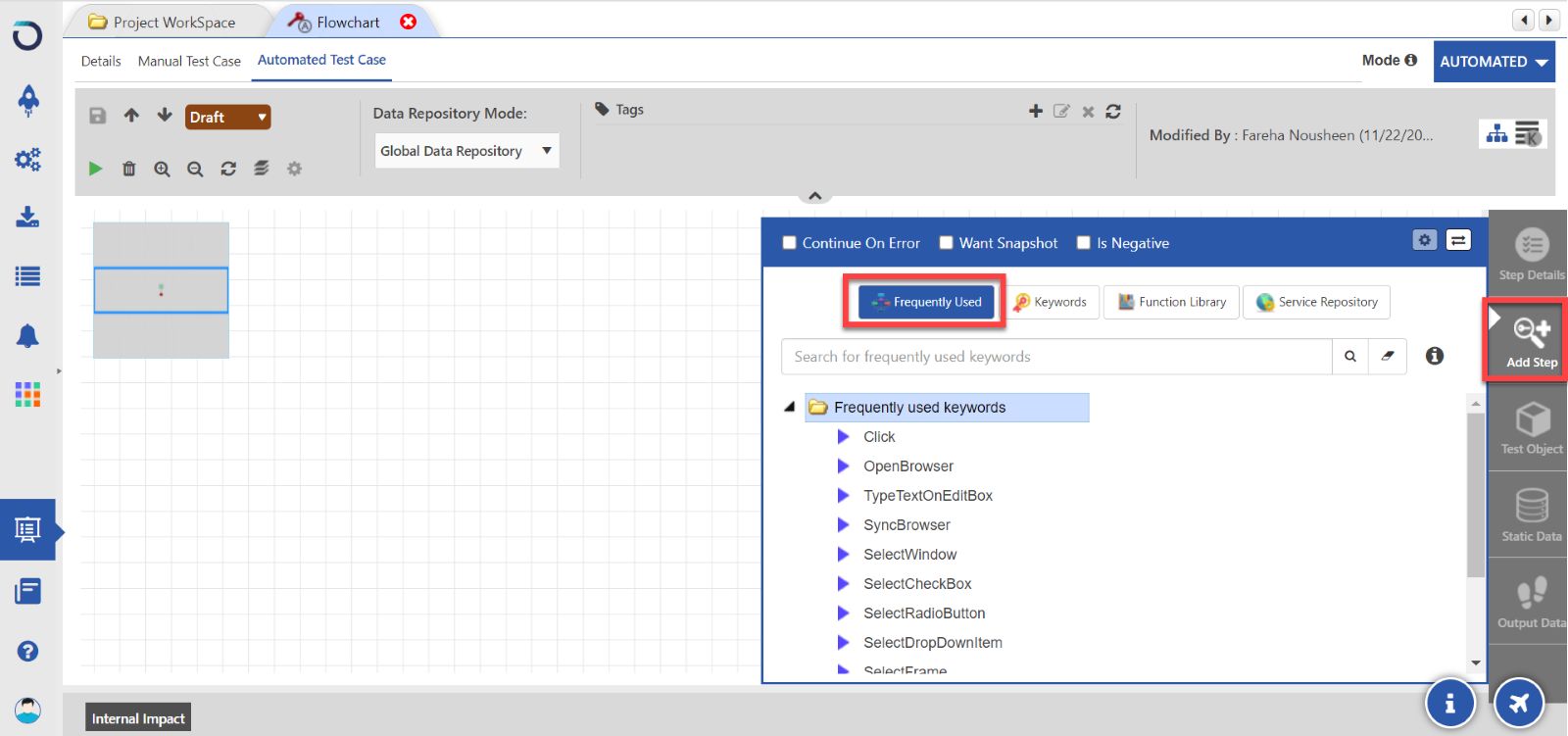Screen dimensions: 1568x736
Task: Open Static Data side panel
Action: click(x=1532, y=515)
